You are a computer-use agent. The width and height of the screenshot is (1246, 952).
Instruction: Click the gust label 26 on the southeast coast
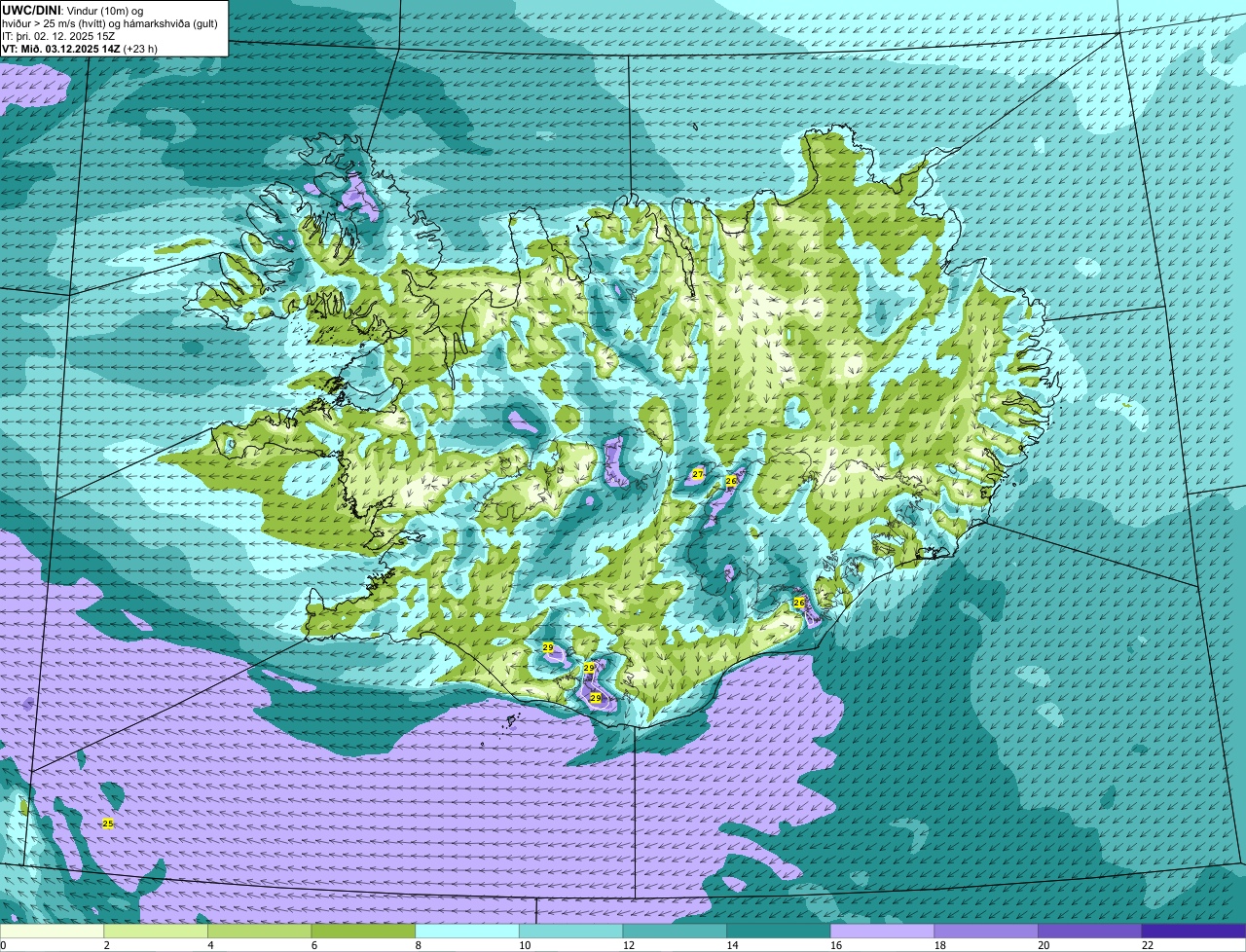[799, 603]
